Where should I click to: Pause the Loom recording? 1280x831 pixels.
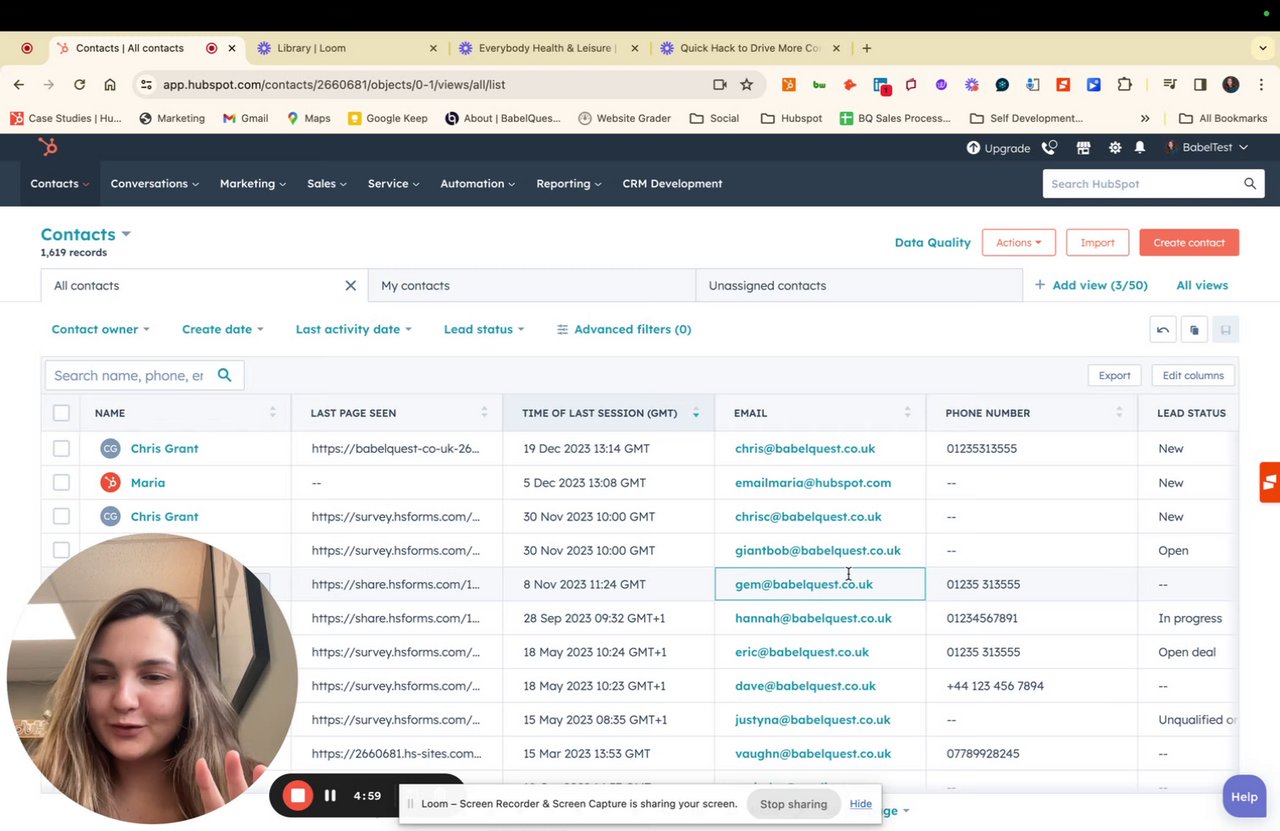coord(330,796)
